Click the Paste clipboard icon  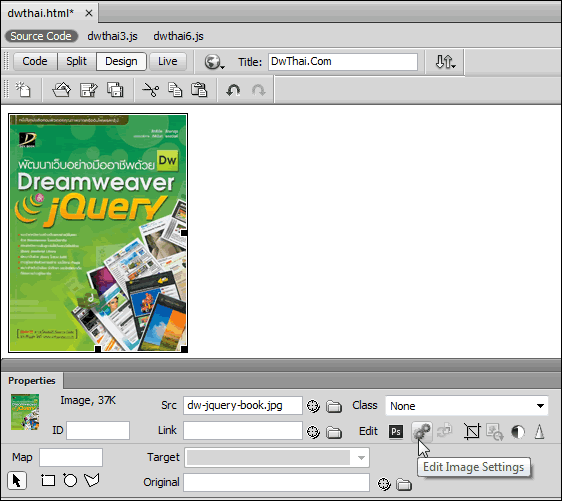[x=199, y=90]
